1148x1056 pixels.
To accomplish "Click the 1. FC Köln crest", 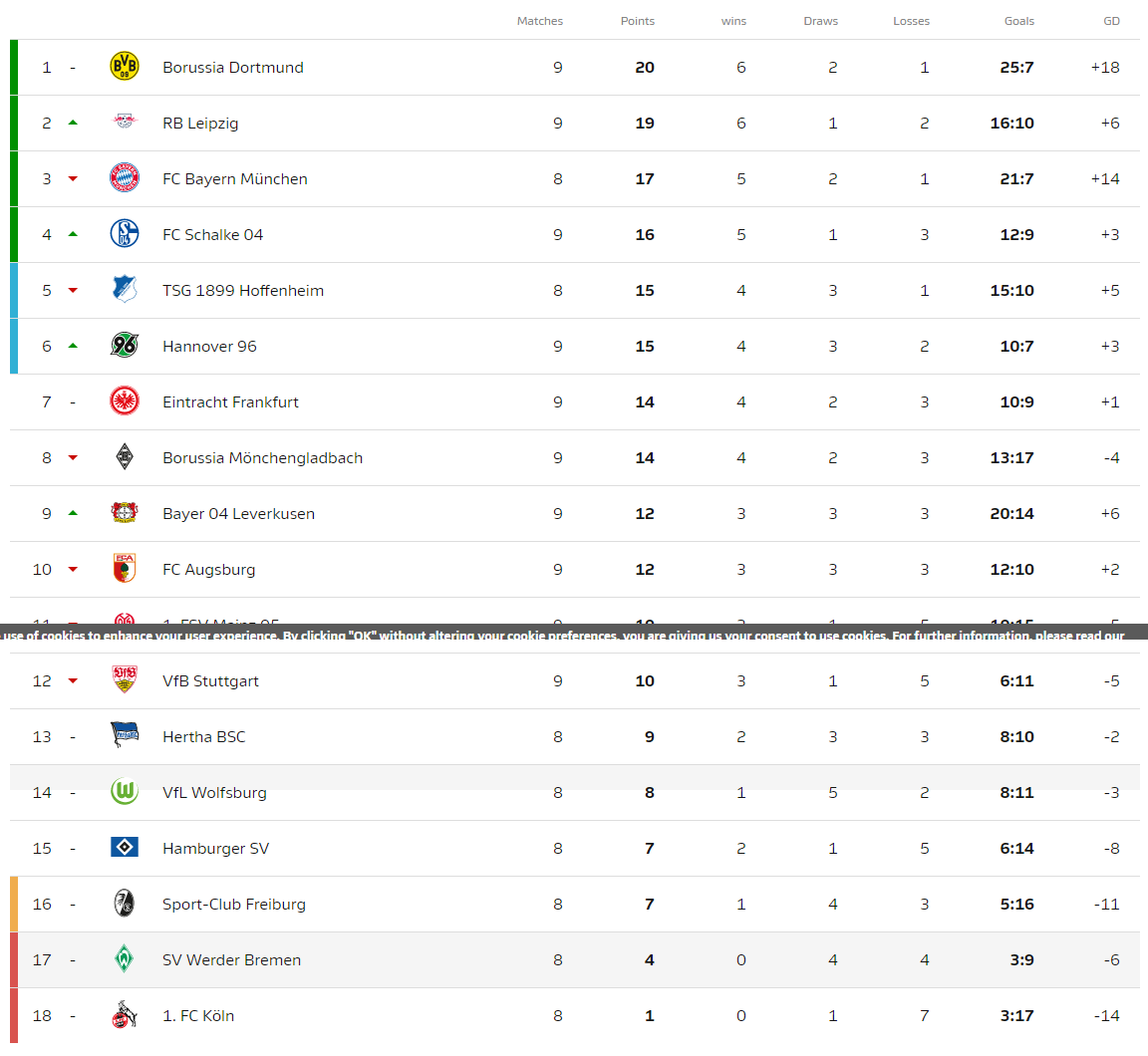I will tap(125, 1016).
